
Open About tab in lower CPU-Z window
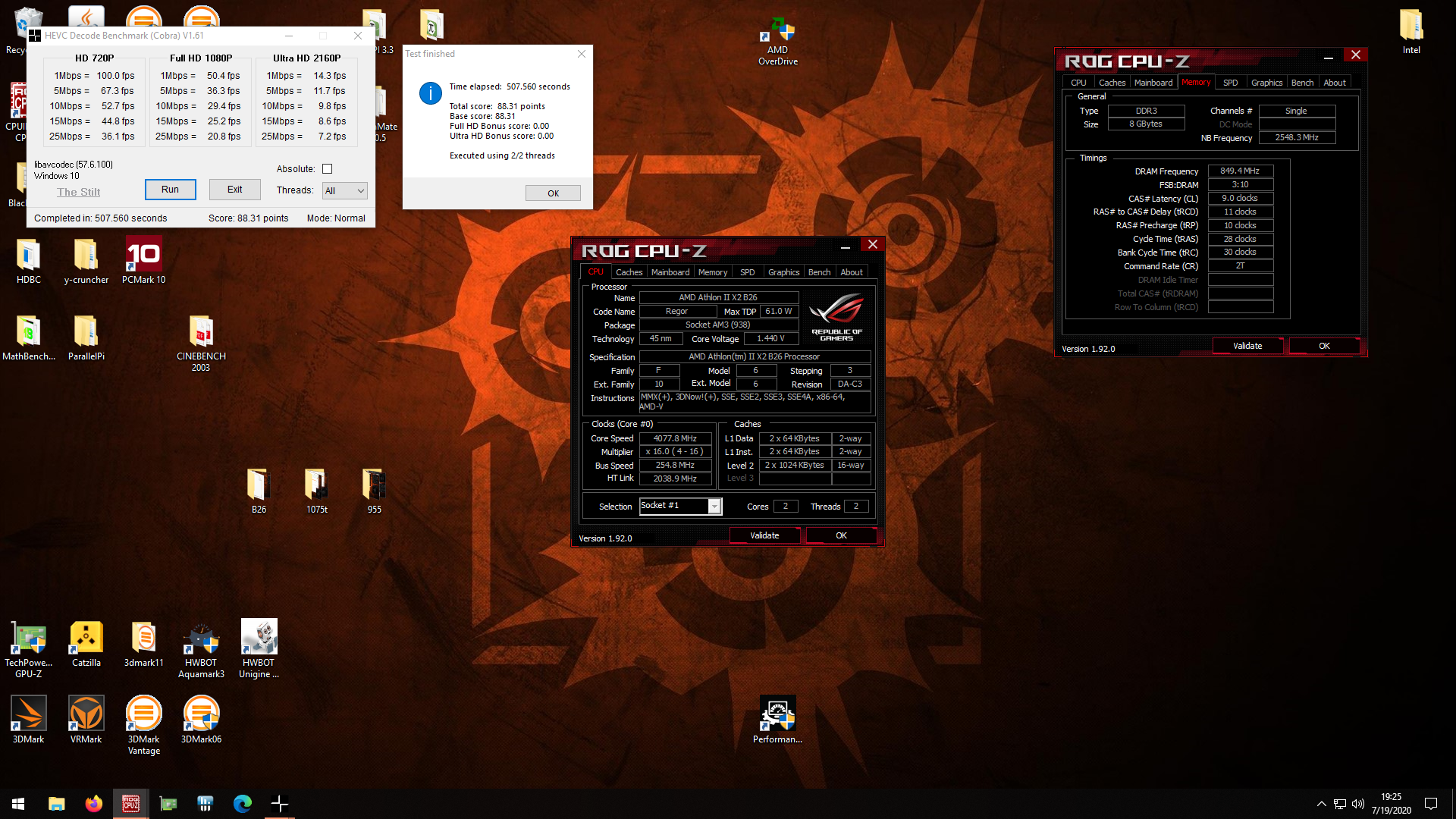[x=852, y=272]
